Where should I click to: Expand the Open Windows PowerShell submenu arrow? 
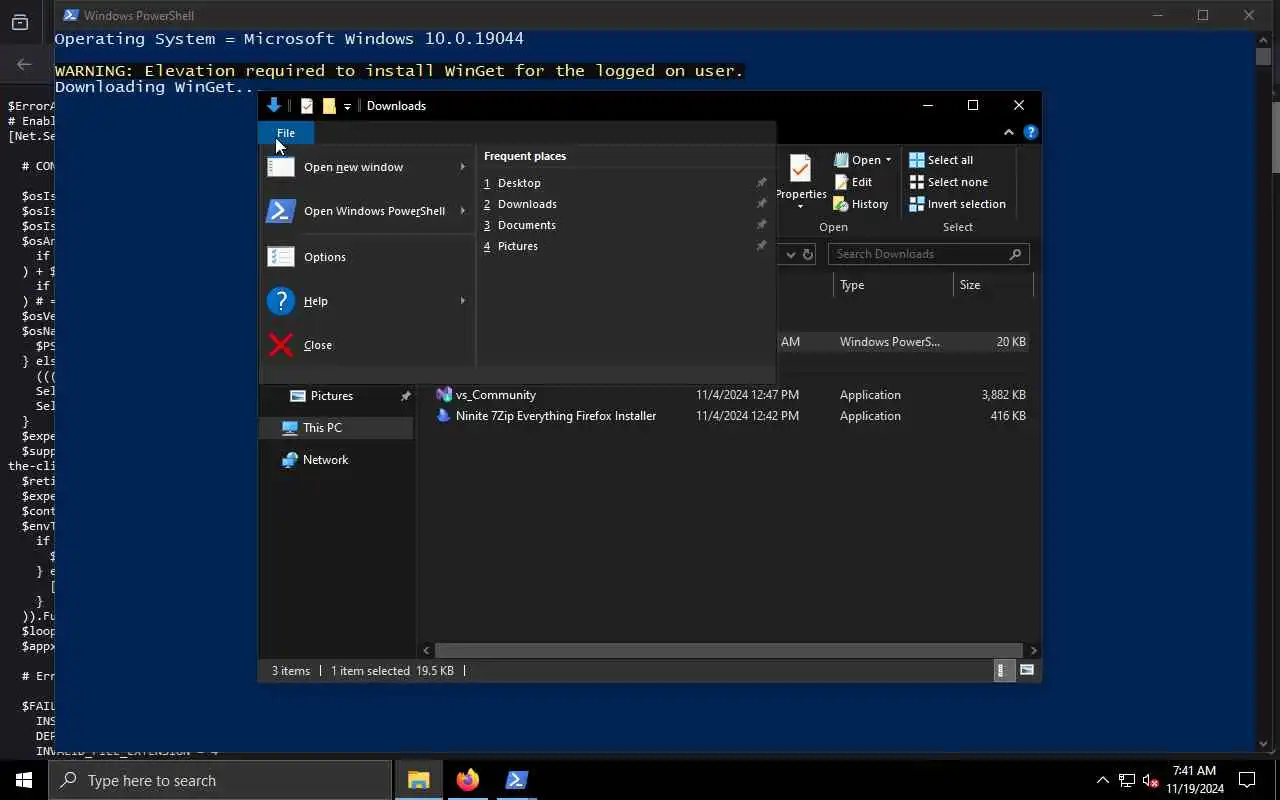[x=463, y=211]
